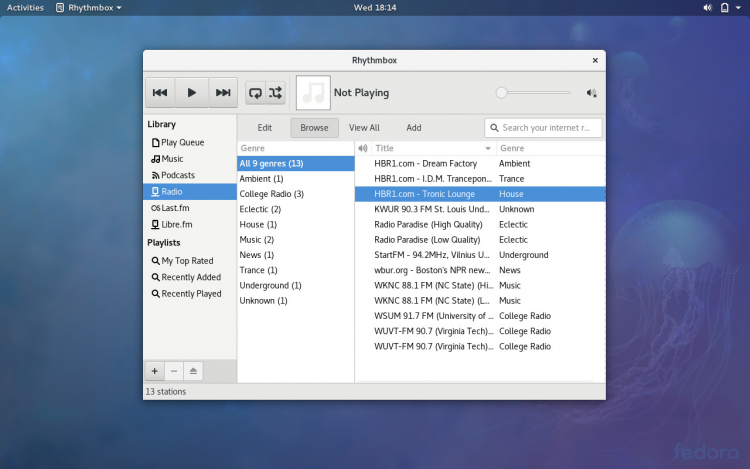Click the Previous track button
The width and height of the screenshot is (750, 469).
[160, 93]
